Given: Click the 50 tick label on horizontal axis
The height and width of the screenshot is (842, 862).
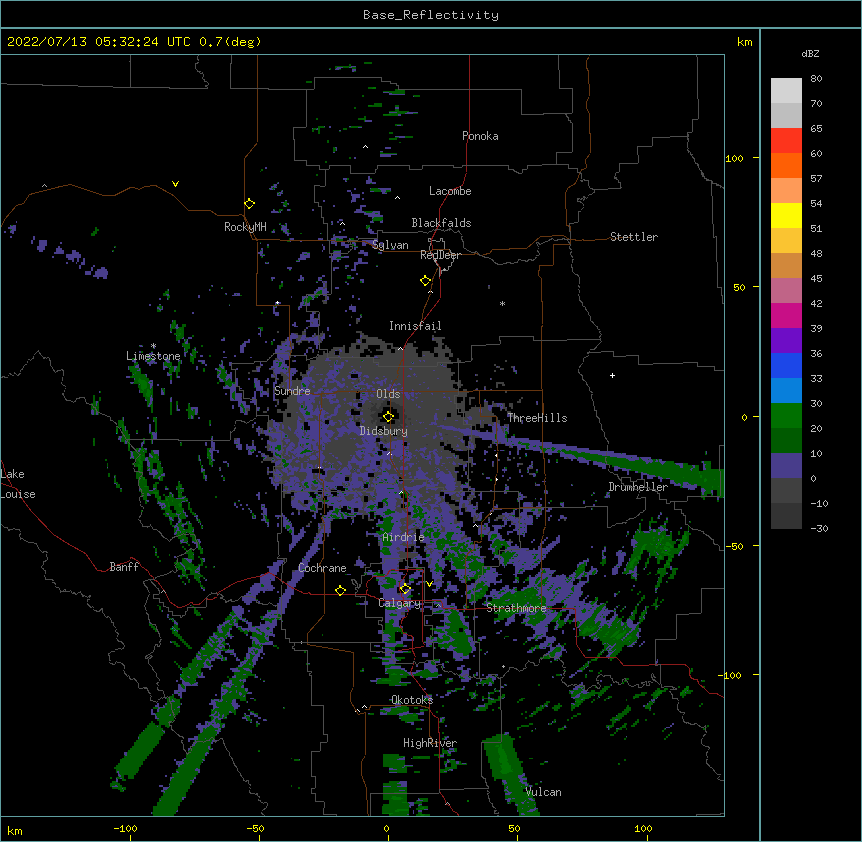Looking at the screenshot, I should click(514, 828).
